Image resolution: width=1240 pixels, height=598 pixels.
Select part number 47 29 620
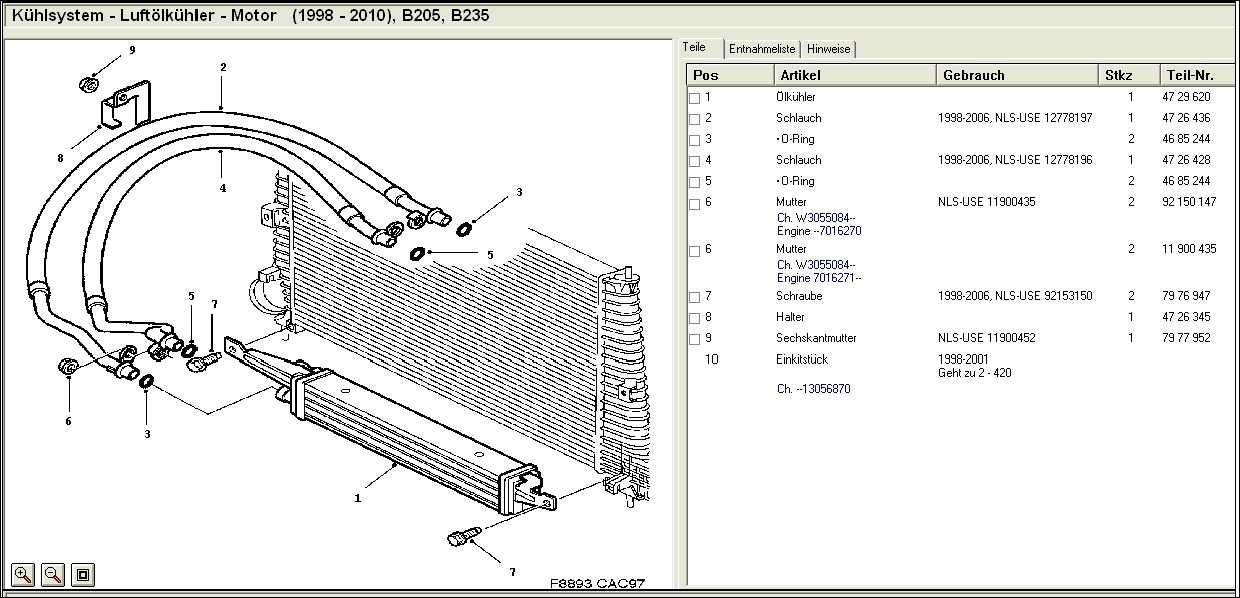pyautogui.click(x=1186, y=97)
